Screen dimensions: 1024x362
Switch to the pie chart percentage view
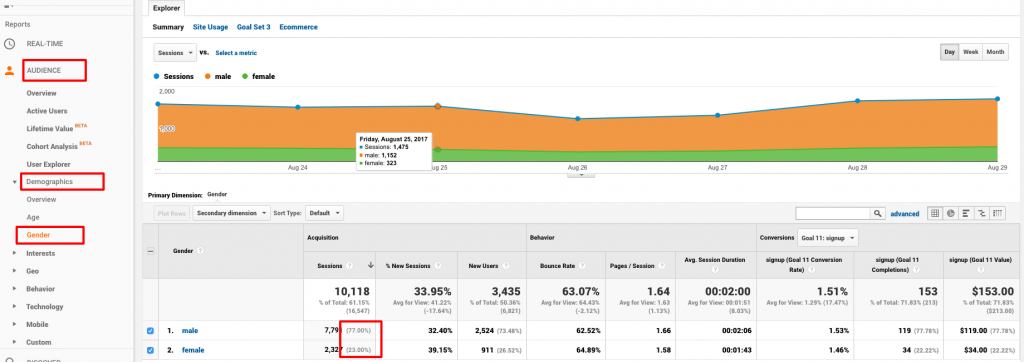click(951, 213)
